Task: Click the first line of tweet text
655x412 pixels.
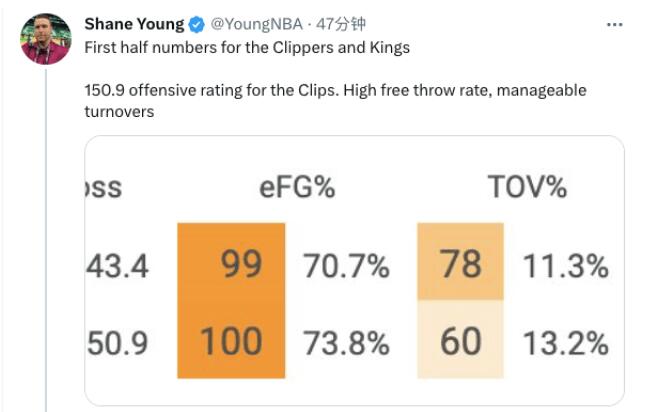Action: pos(247,47)
